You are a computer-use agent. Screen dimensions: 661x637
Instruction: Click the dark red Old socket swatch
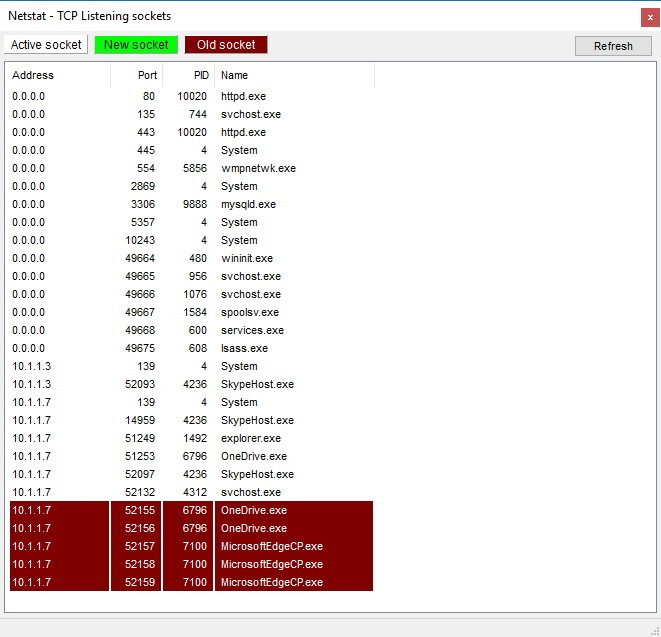226,45
